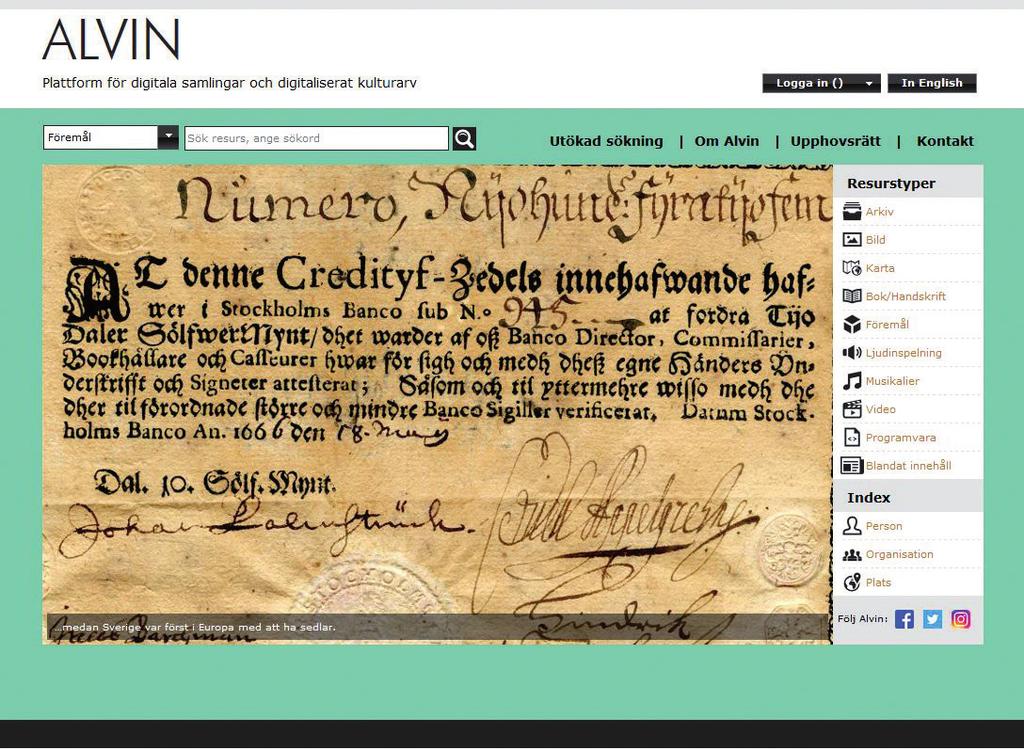Follow the Person index link
The width and height of the screenshot is (1024, 750).
coord(884,526)
